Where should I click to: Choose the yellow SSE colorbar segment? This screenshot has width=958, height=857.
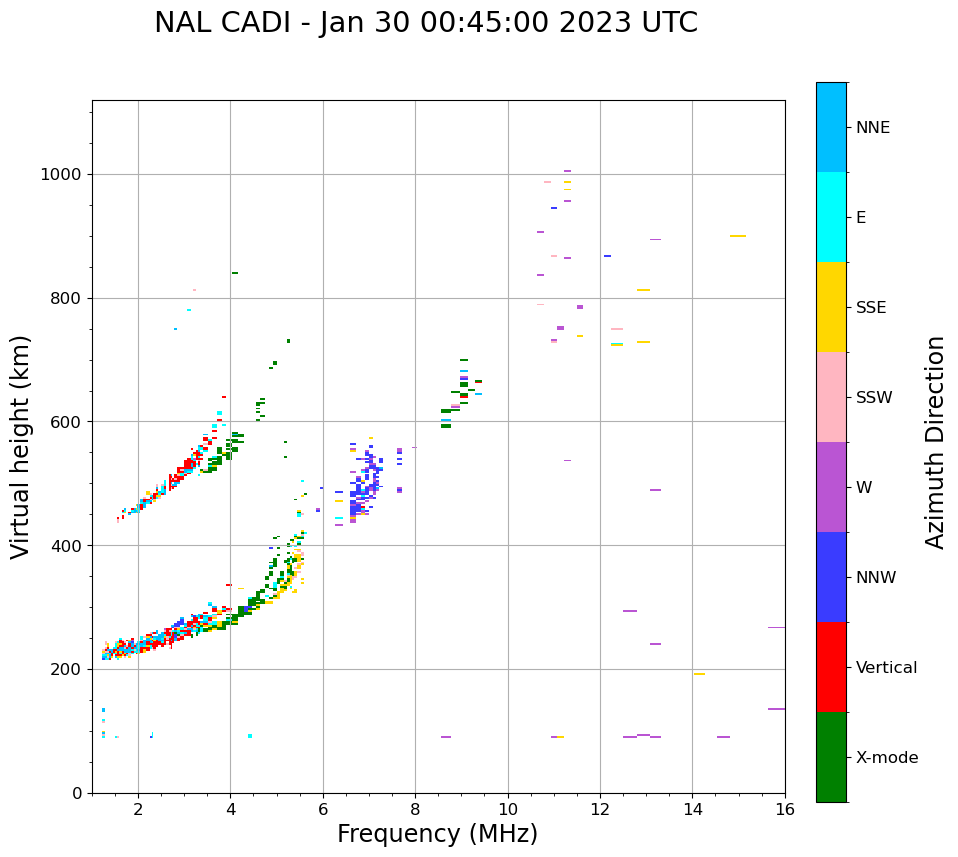[831, 307]
